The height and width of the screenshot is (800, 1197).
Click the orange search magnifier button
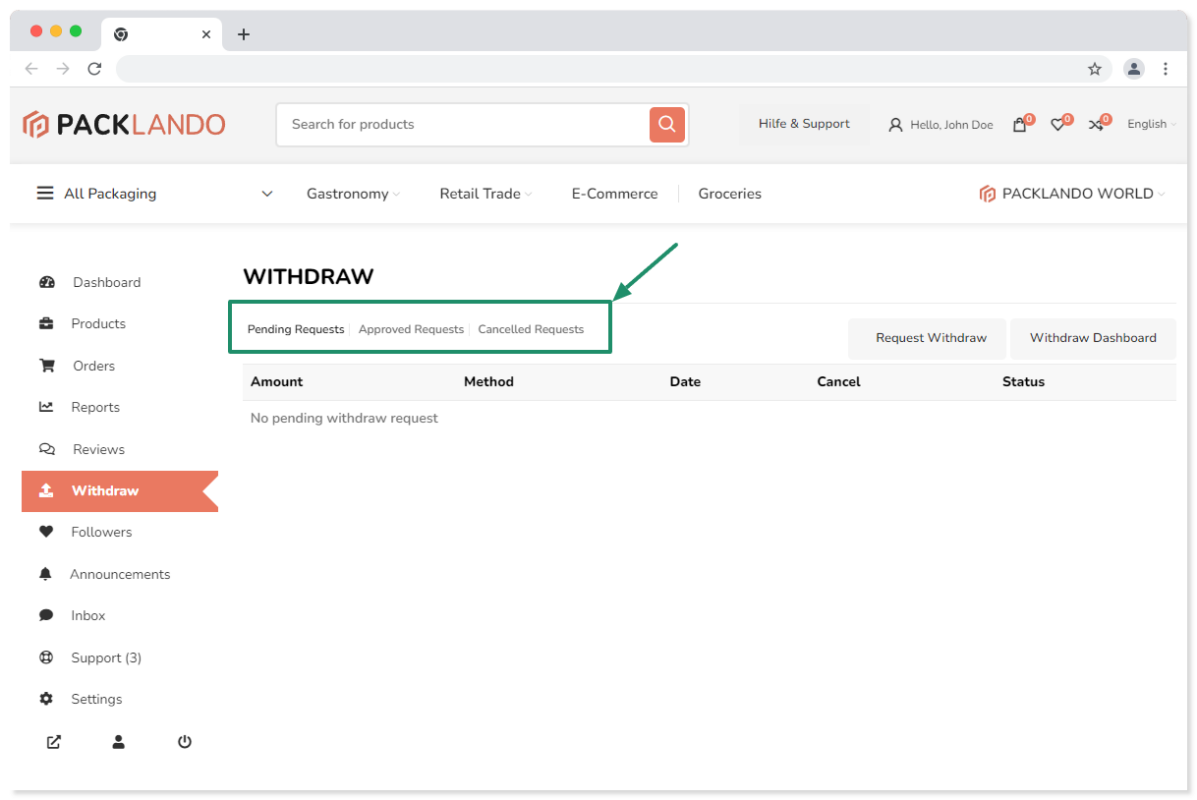pos(666,124)
